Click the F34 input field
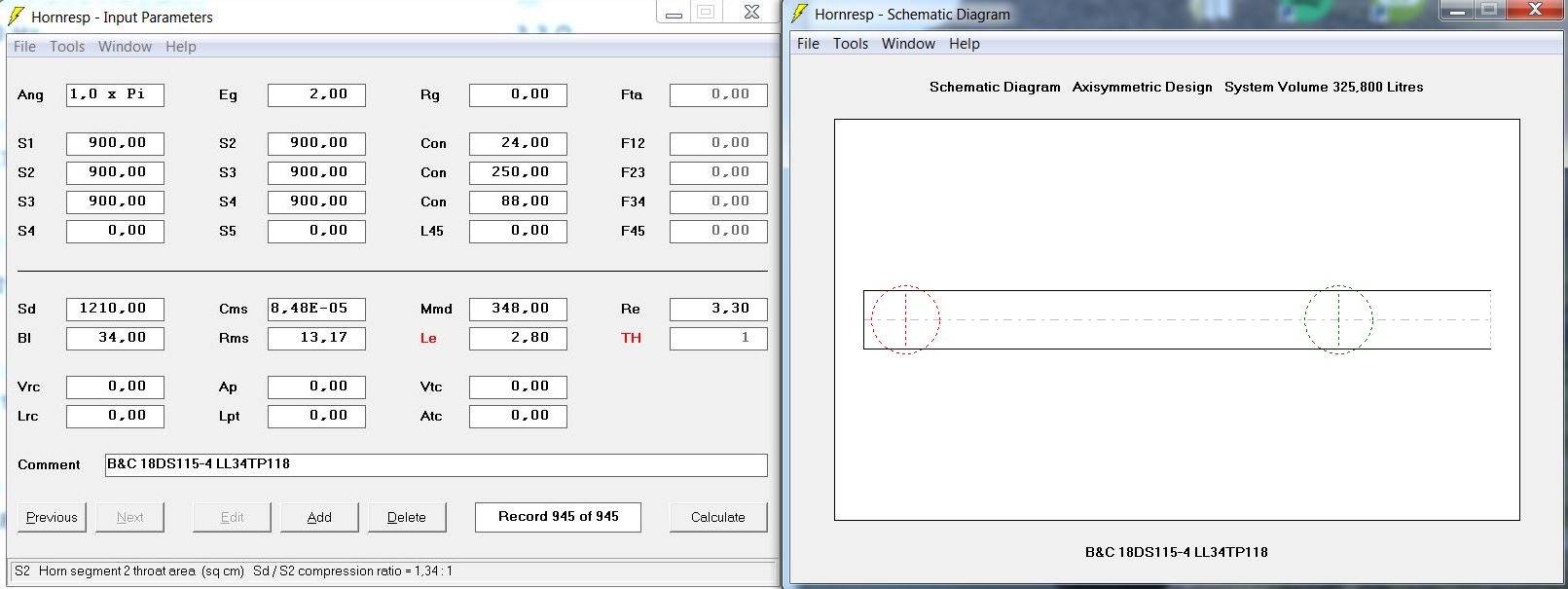The width and height of the screenshot is (1568, 589). [718, 202]
